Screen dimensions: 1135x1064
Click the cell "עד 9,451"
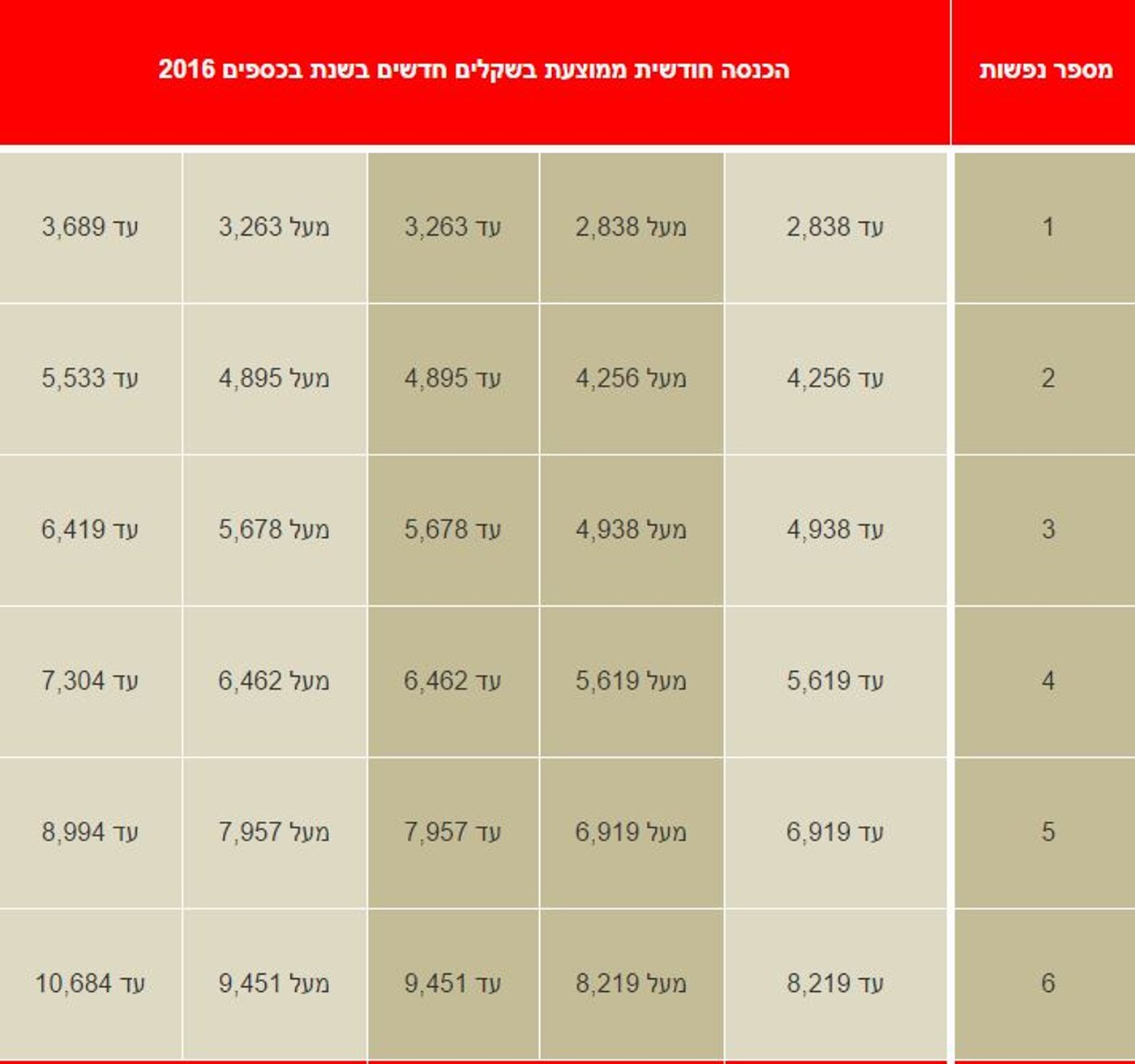453,985
